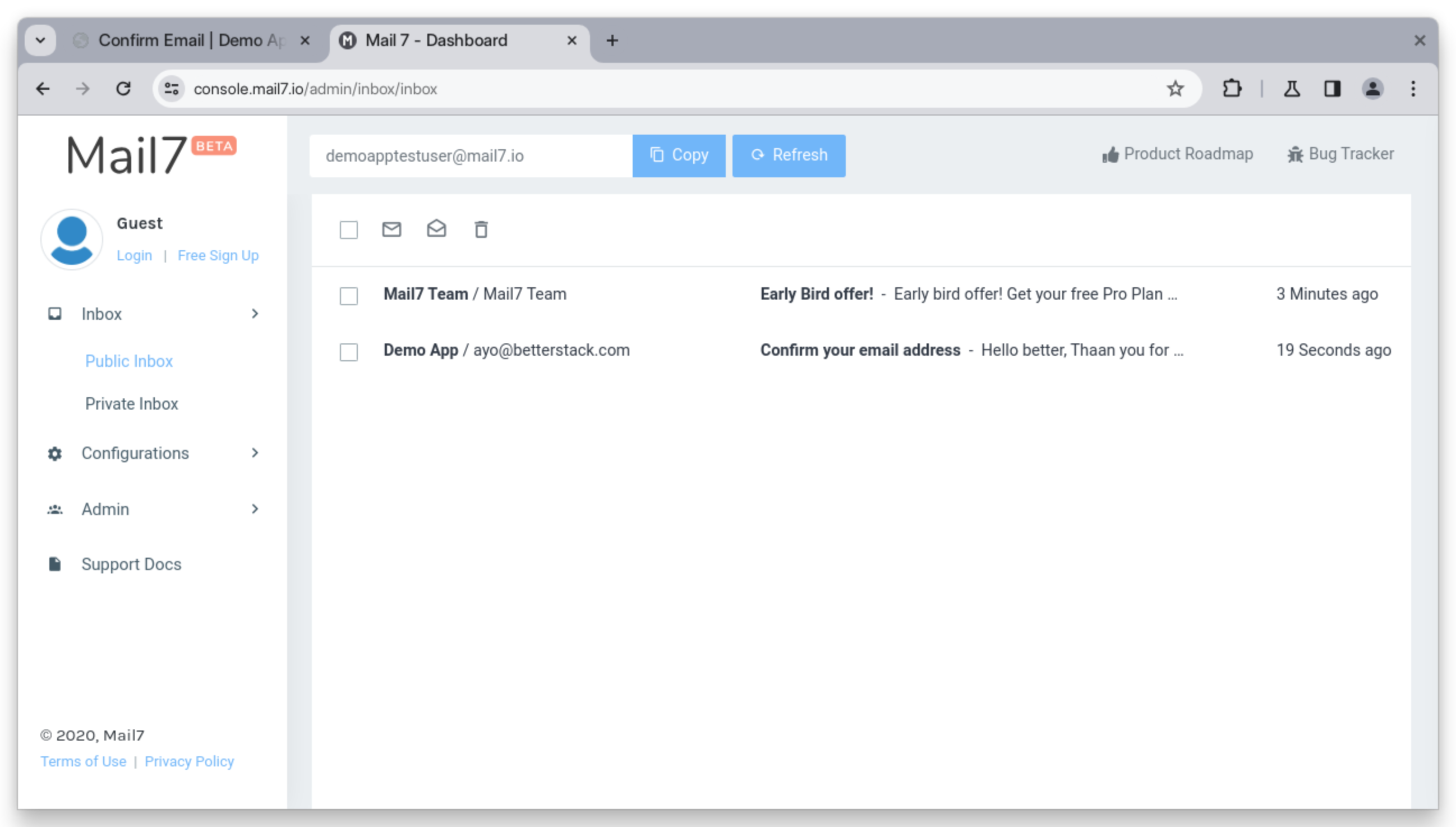Click the trash delete icon in mail toolbar
This screenshot has width=1456, height=827.
481,229
